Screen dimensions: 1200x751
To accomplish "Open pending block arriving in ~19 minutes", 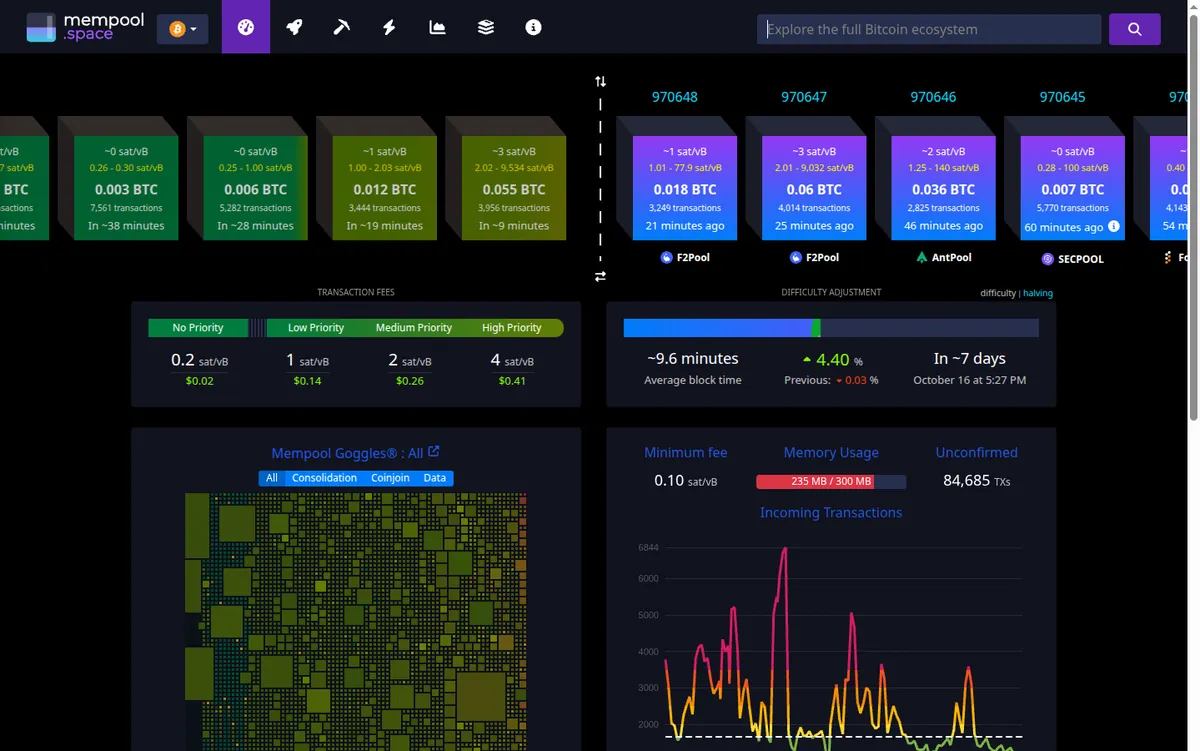I will [385, 188].
